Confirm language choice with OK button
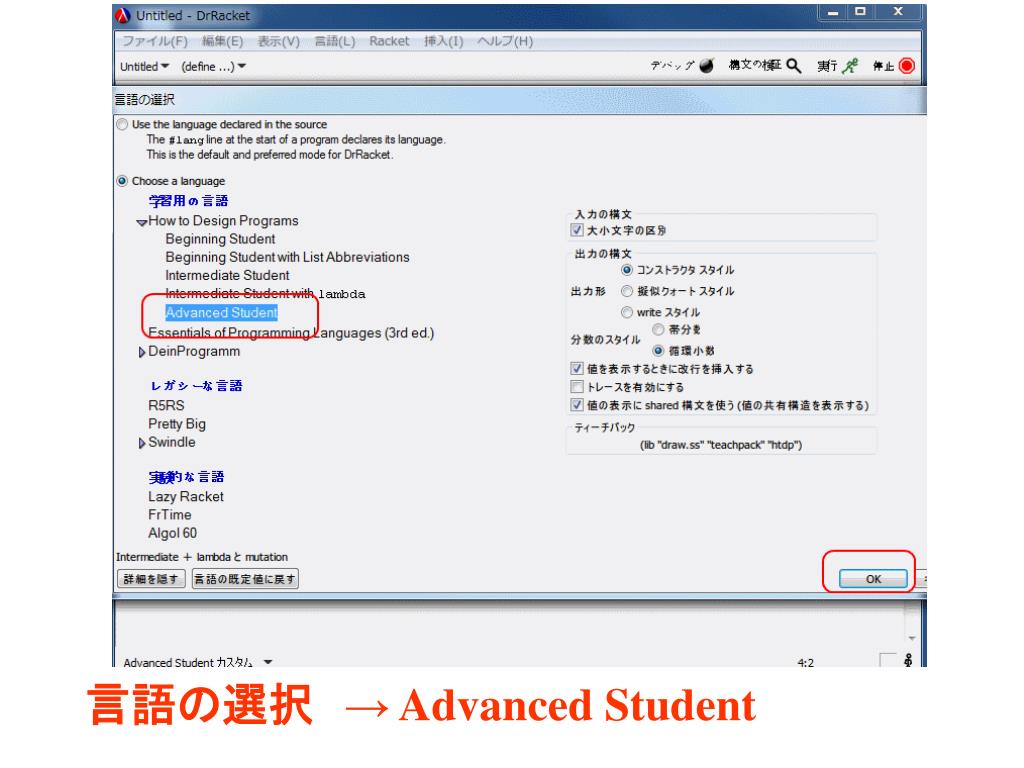Screen dimensions: 1024x768 point(873,579)
